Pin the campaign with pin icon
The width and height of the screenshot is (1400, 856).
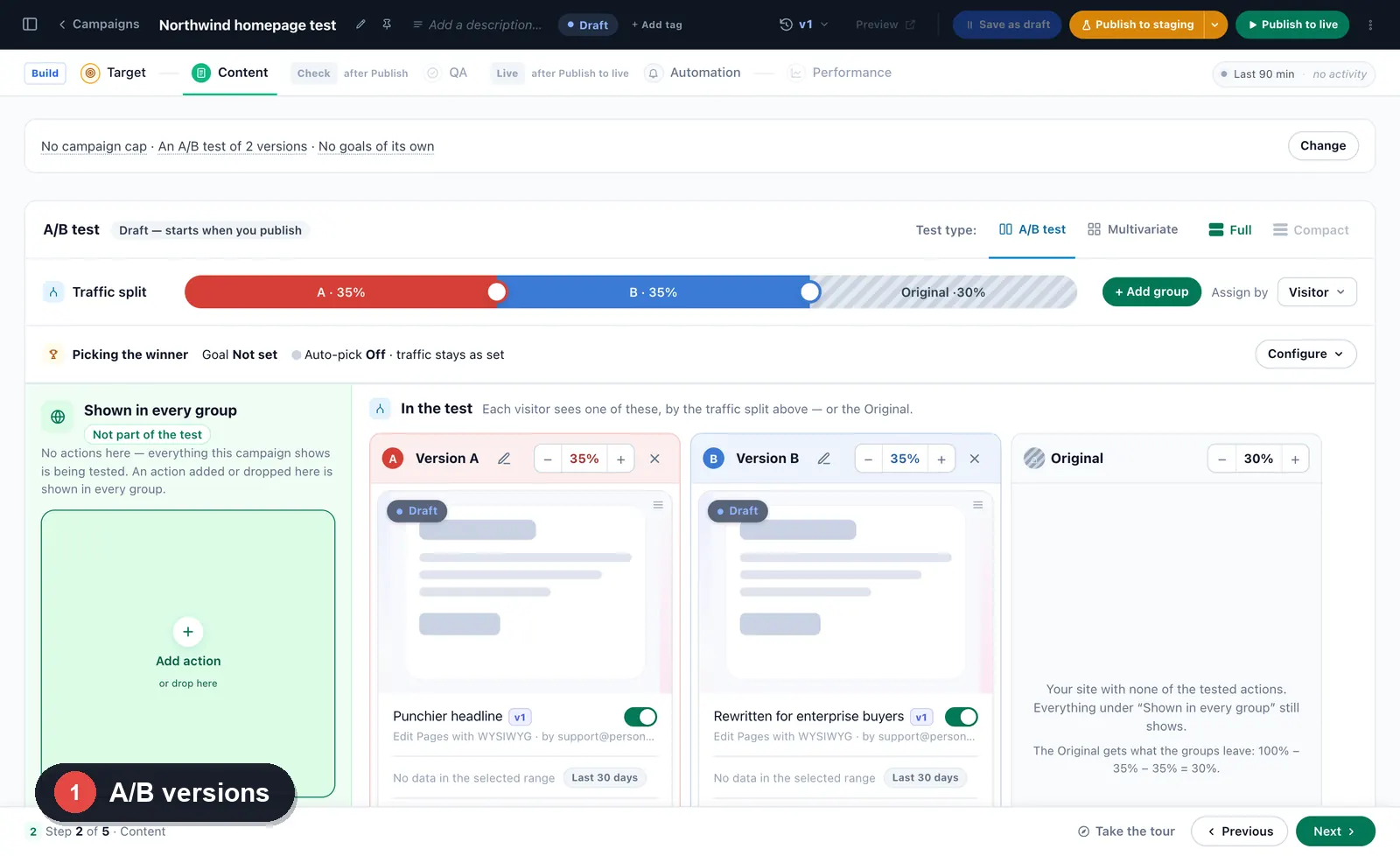pos(387,25)
